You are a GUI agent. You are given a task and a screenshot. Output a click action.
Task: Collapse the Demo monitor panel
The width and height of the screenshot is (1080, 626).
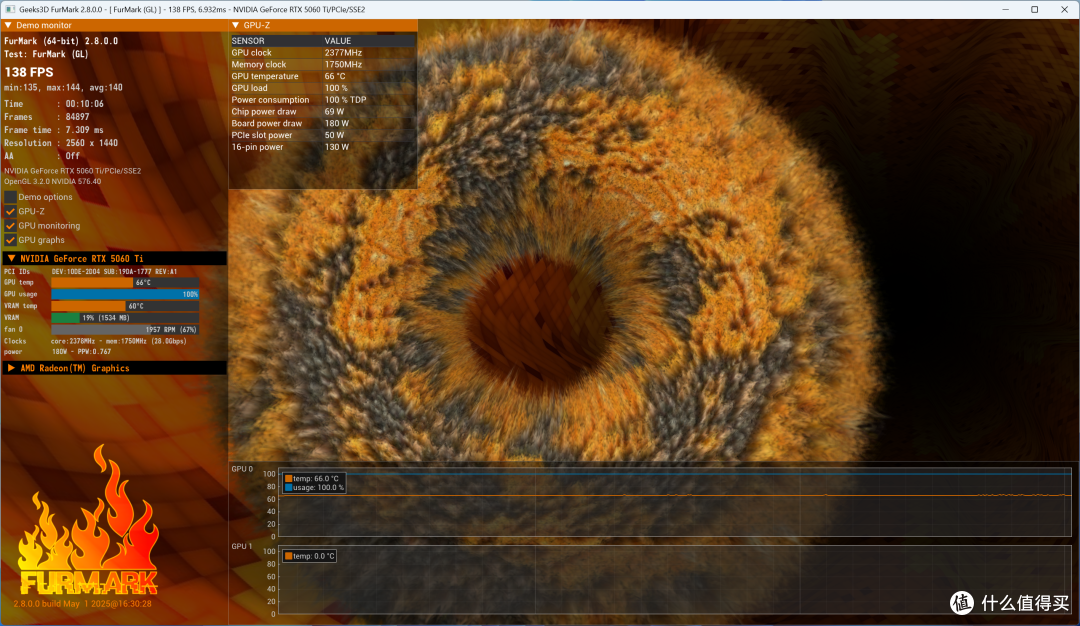pos(8,25)
